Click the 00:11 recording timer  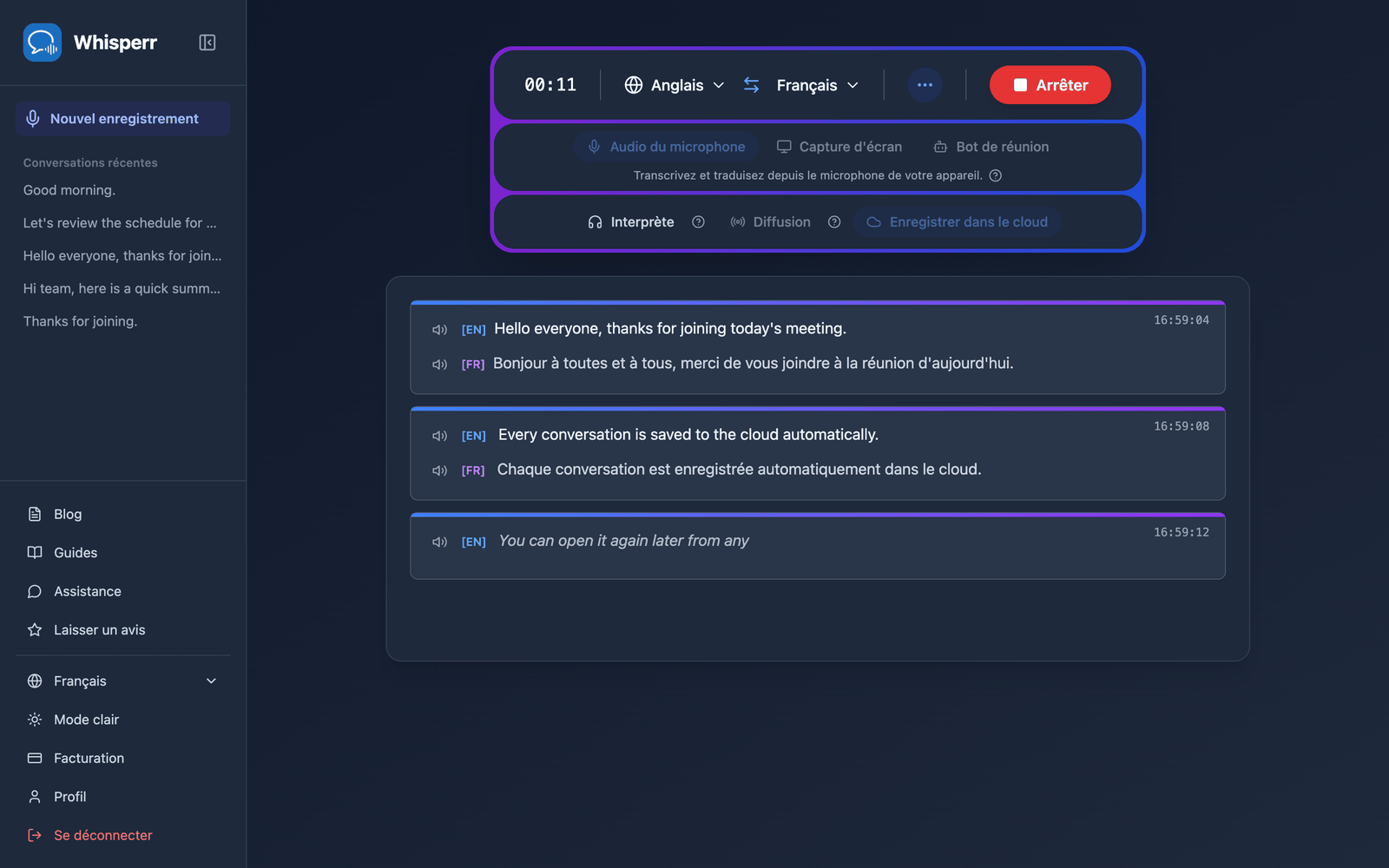tap(550, 85)
